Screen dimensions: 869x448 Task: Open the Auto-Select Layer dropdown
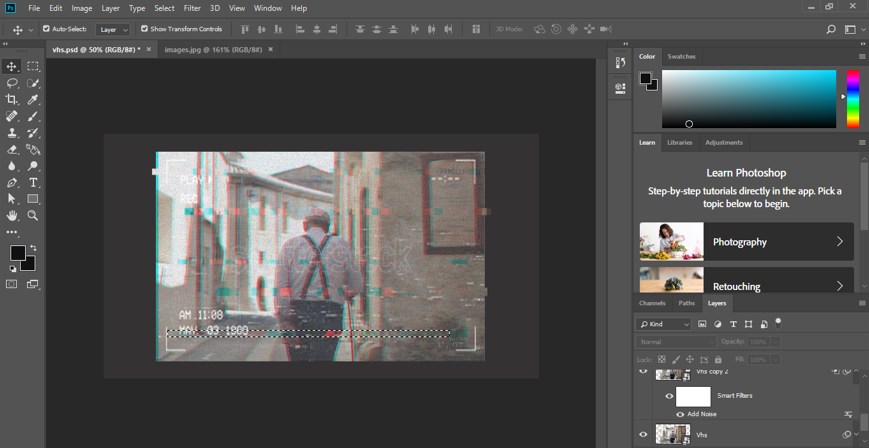112,29
